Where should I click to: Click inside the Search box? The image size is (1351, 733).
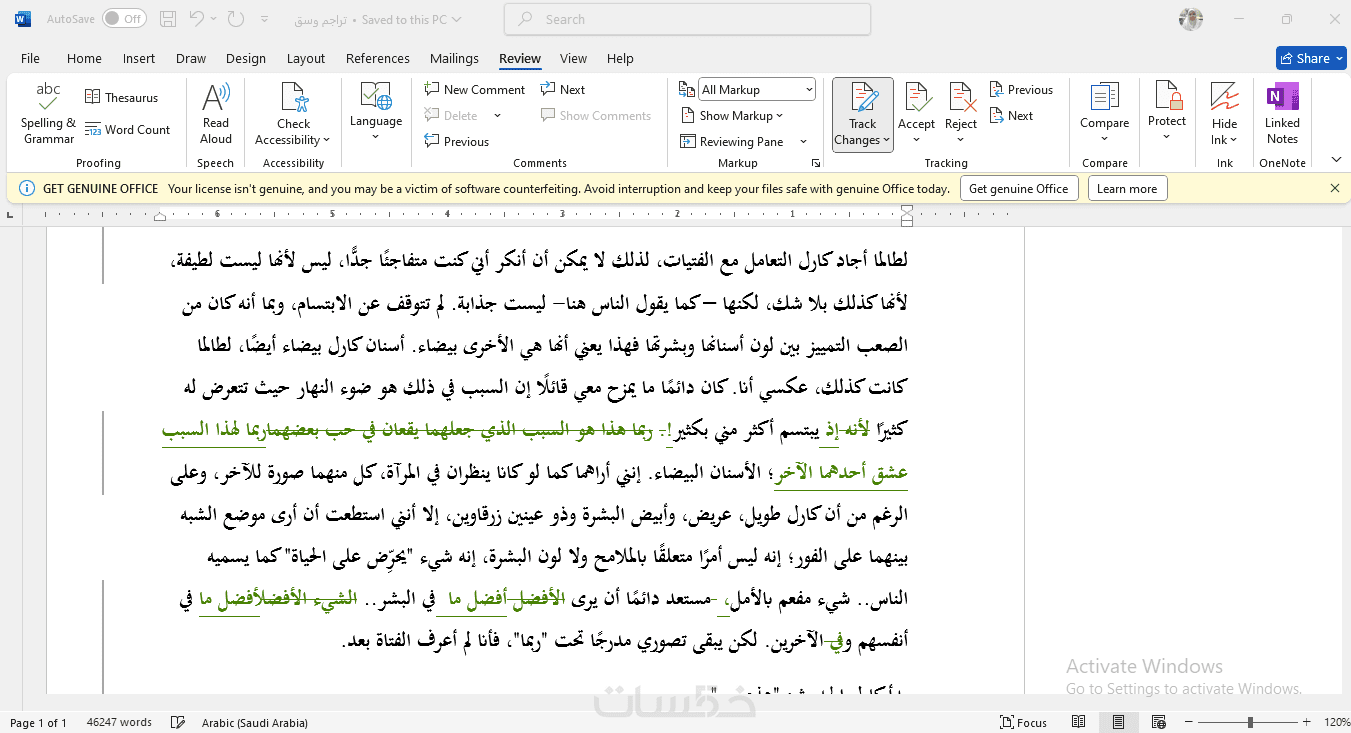[687, 19]
